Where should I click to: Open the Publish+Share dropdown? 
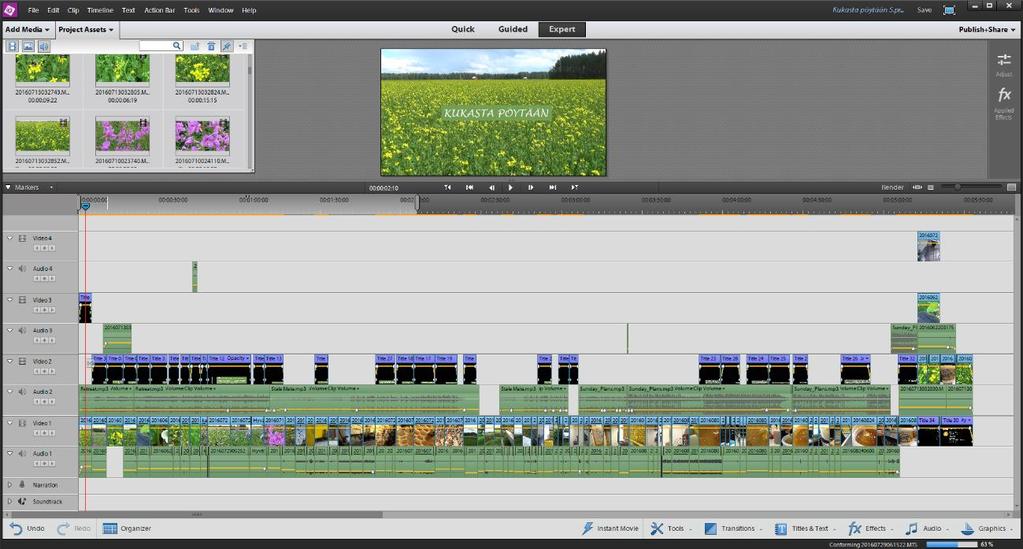pos(986,29)
